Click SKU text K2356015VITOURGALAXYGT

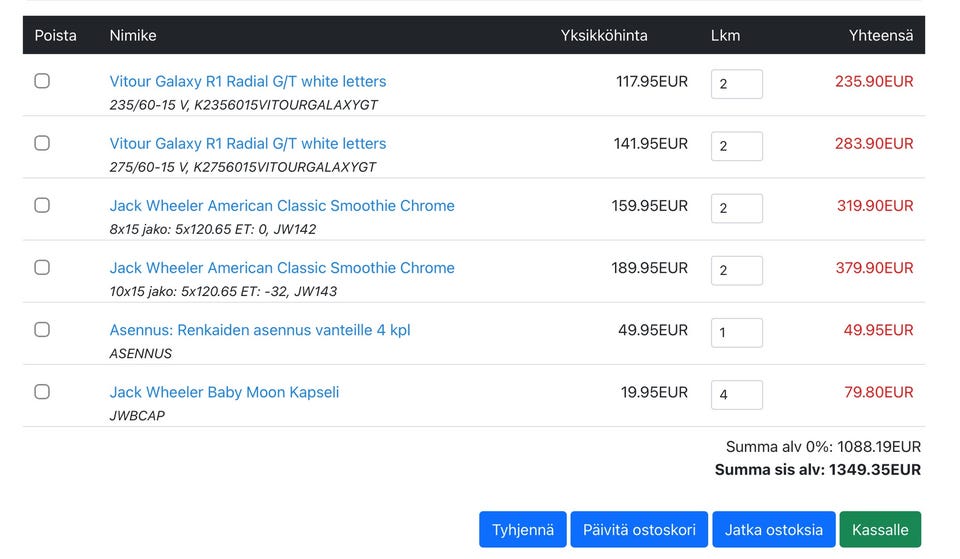pyautogui.click(x=286, y=105)
